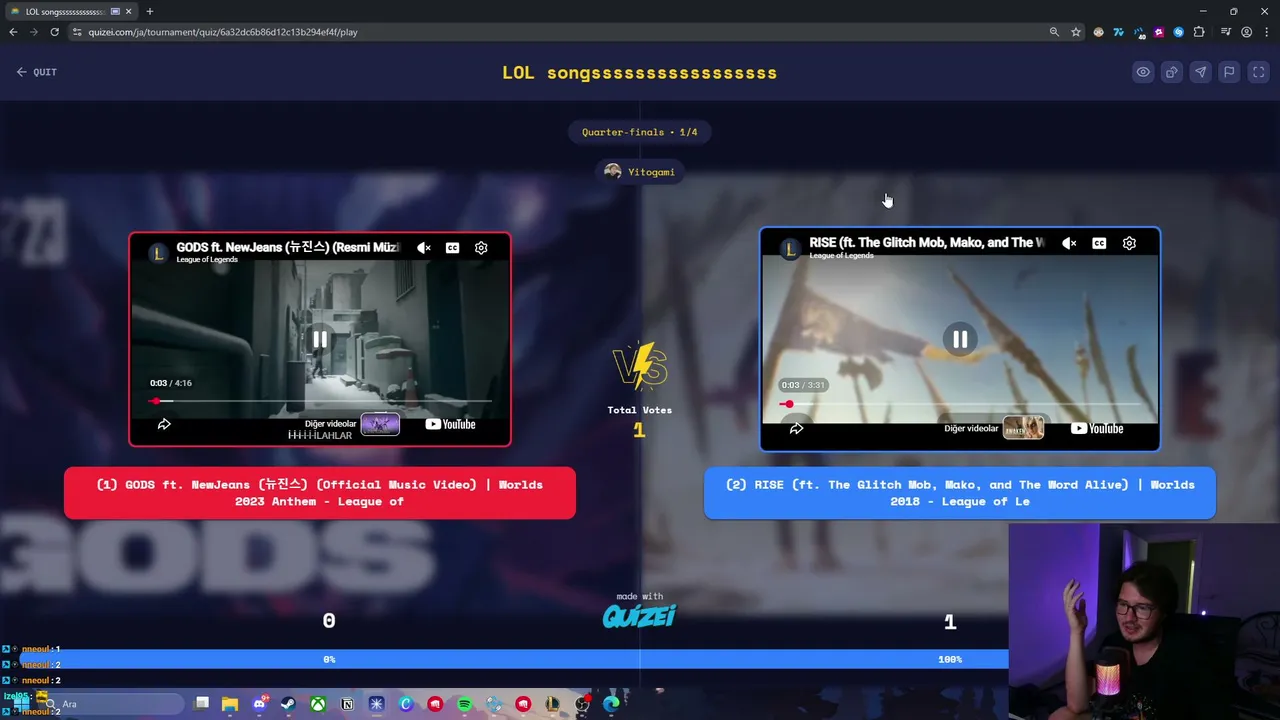Vote for (1) GODS ft. NewJeans
This screenshot has height=720, width=1280.
[x=320, y=493]
